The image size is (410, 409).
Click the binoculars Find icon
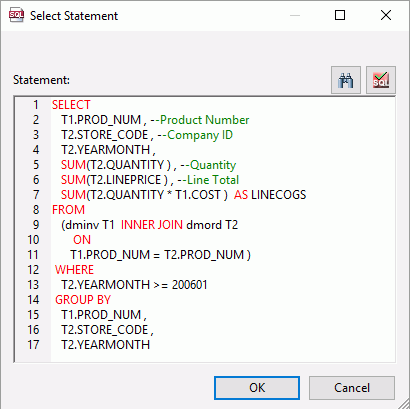346,80
